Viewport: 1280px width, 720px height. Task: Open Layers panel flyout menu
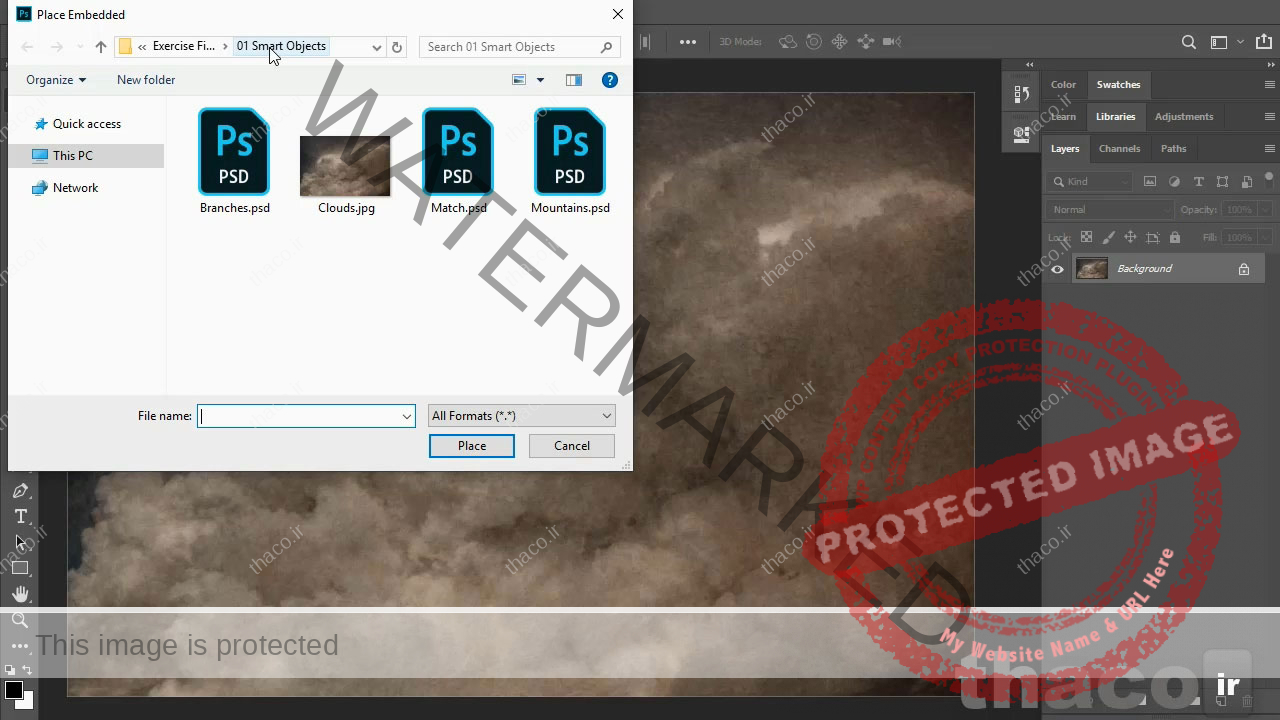click(1270, 149)
